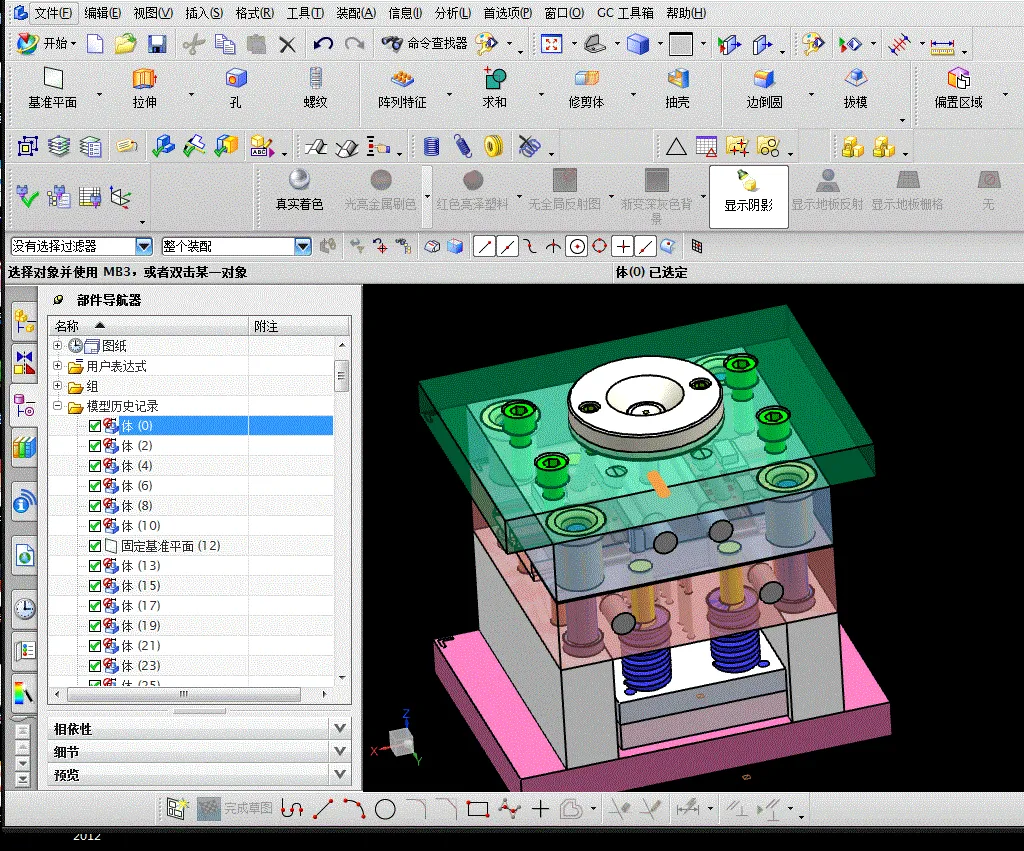Screen dimensions: 1024x851
Task: Open the 插入(S) menu
Action: coord(204,12)
